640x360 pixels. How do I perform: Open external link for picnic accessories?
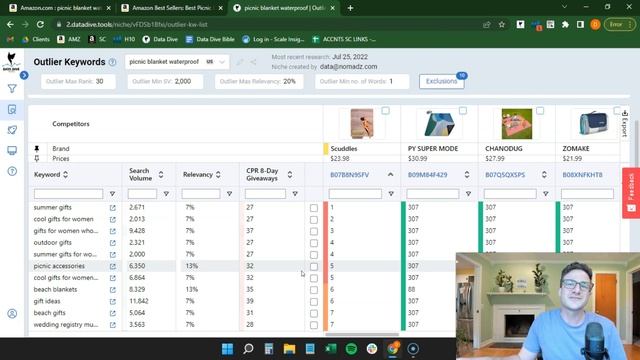tap(113, 267)
